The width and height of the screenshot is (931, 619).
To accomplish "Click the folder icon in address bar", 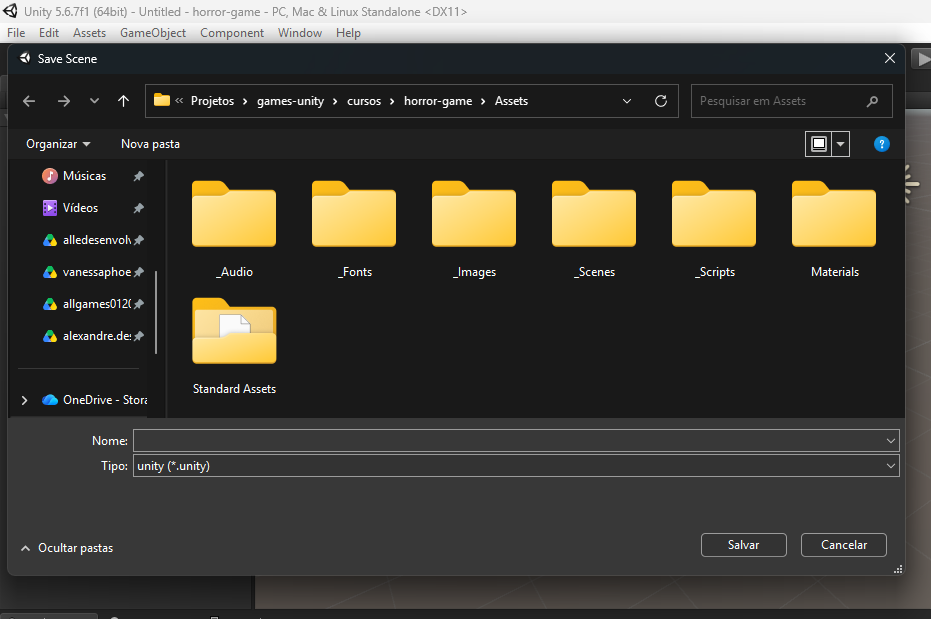I will pyautogui.click(x=162, y=100).
